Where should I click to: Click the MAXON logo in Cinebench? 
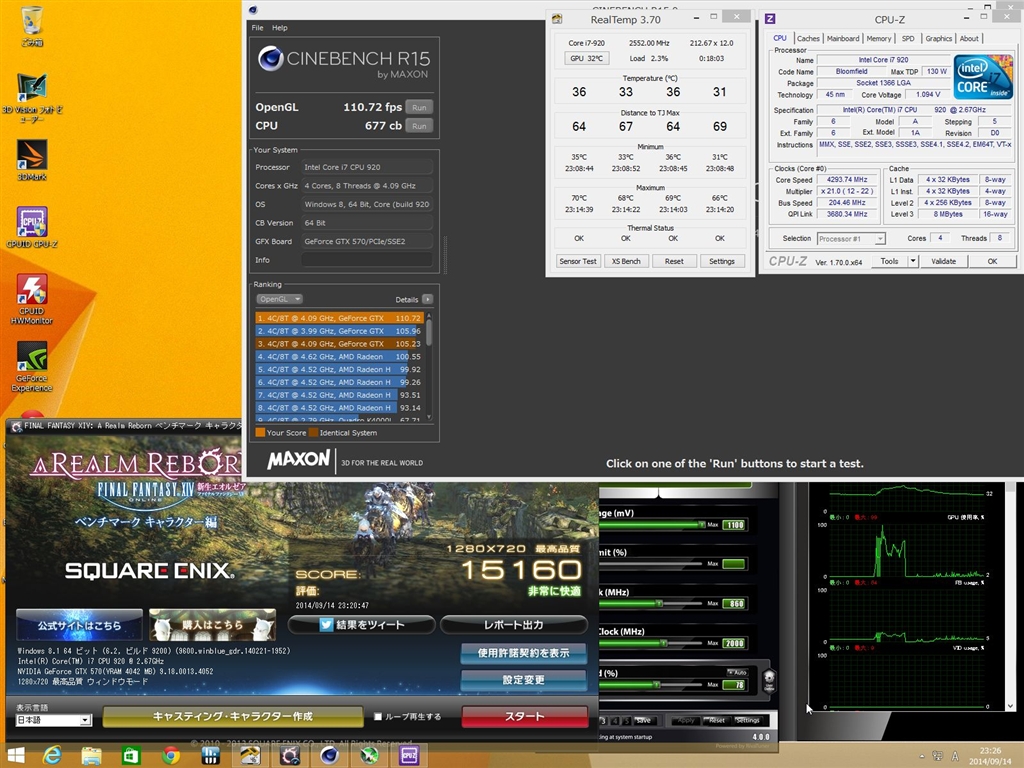pos(298,460)
